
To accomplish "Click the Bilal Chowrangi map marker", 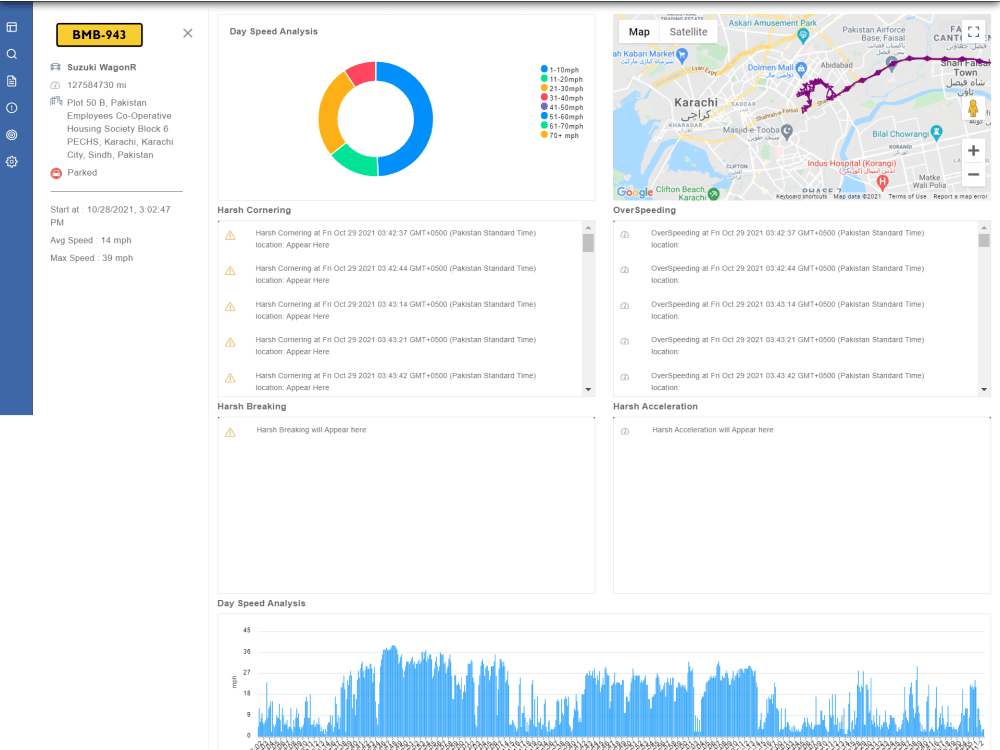I will click(x=936, y=133).
